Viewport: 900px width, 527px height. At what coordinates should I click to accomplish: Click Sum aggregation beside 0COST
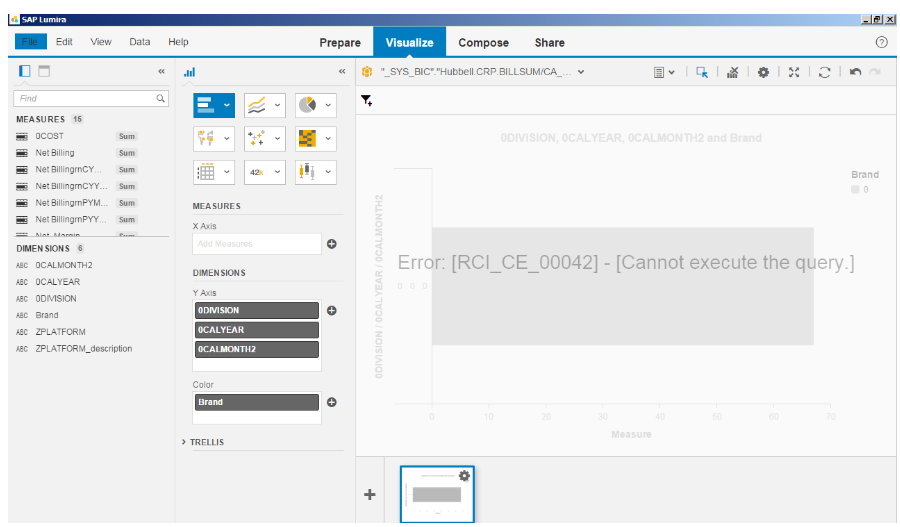click(127, 137)
